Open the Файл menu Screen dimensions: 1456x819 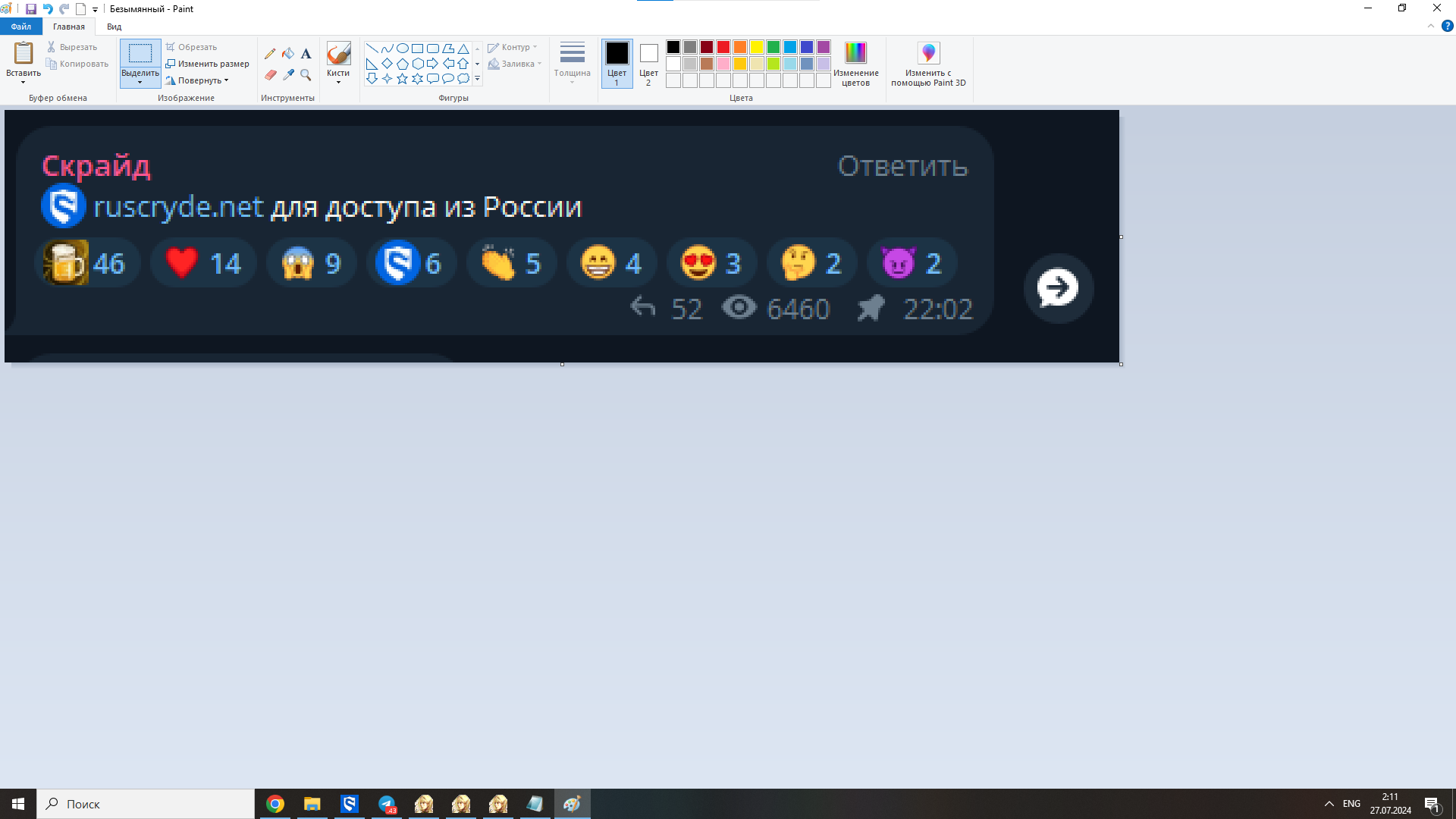click(20, 26)
